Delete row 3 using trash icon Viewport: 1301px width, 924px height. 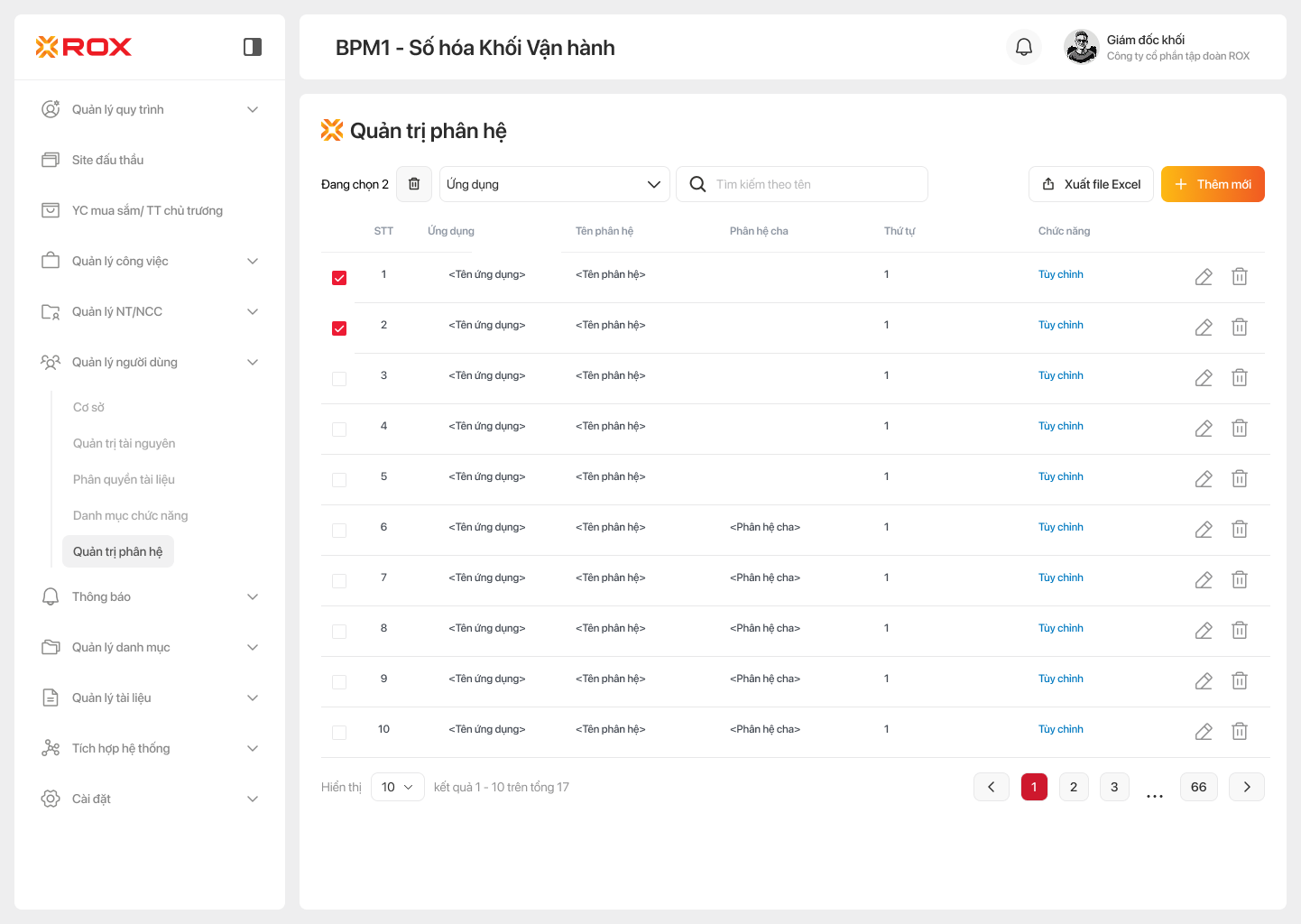click(1240, 378)
